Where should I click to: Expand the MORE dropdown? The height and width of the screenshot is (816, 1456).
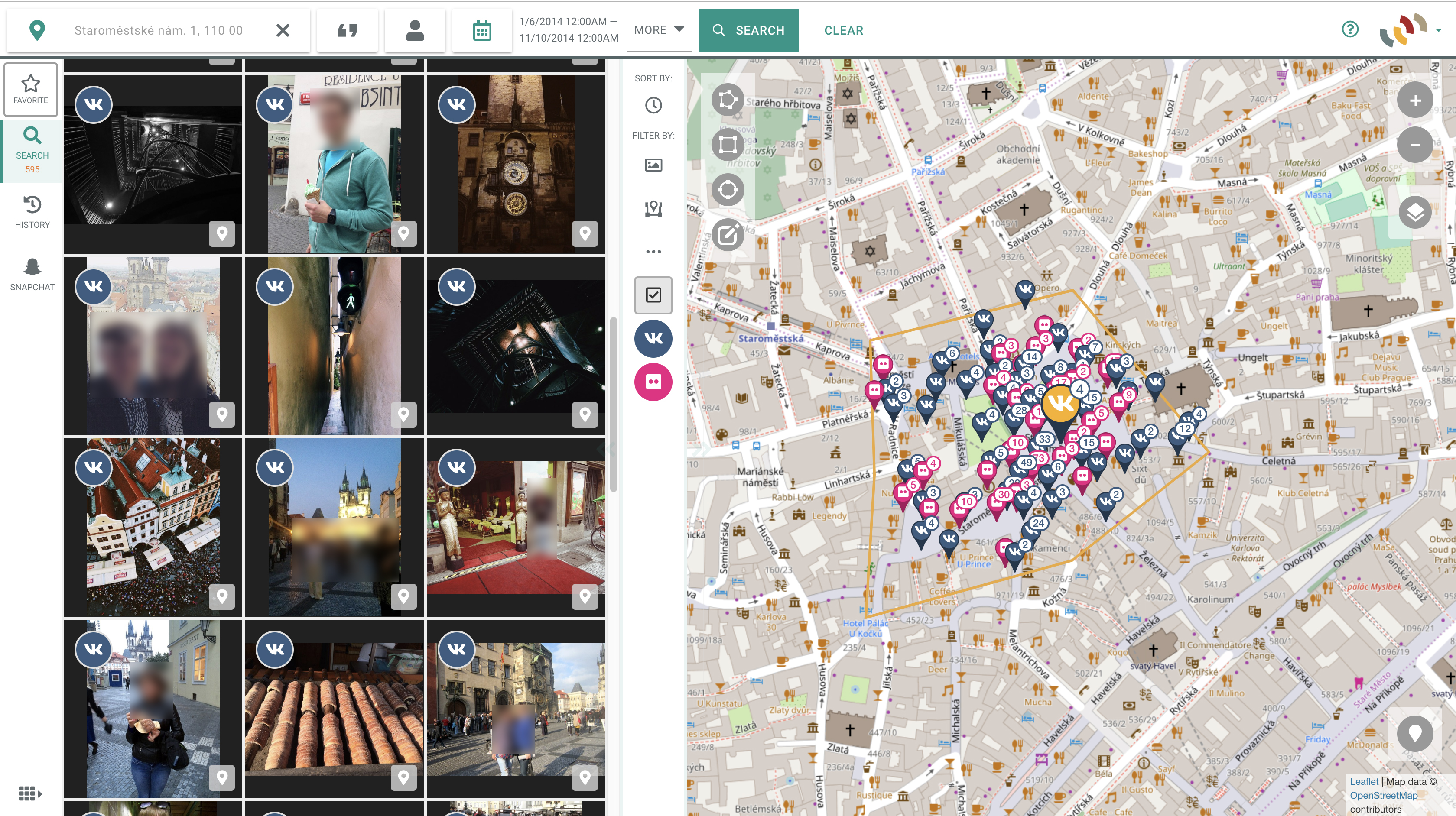pyautogui.click(x=659, y=30)
